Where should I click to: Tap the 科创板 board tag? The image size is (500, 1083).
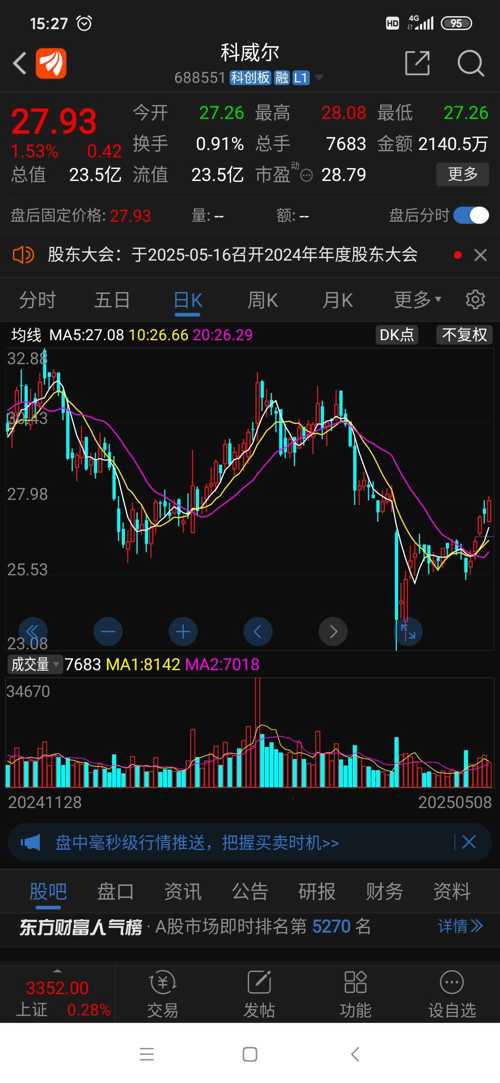[250, 78]
